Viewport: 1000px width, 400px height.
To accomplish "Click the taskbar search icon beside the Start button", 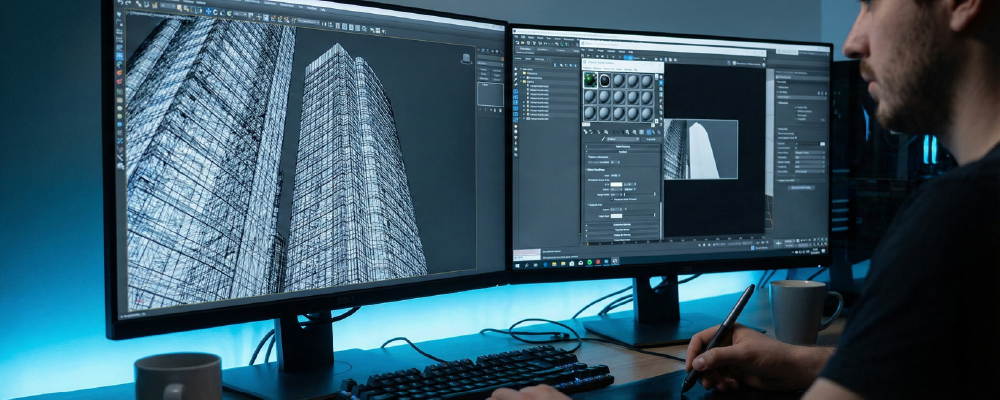I will pyautogui.click(x=527, y=265).
